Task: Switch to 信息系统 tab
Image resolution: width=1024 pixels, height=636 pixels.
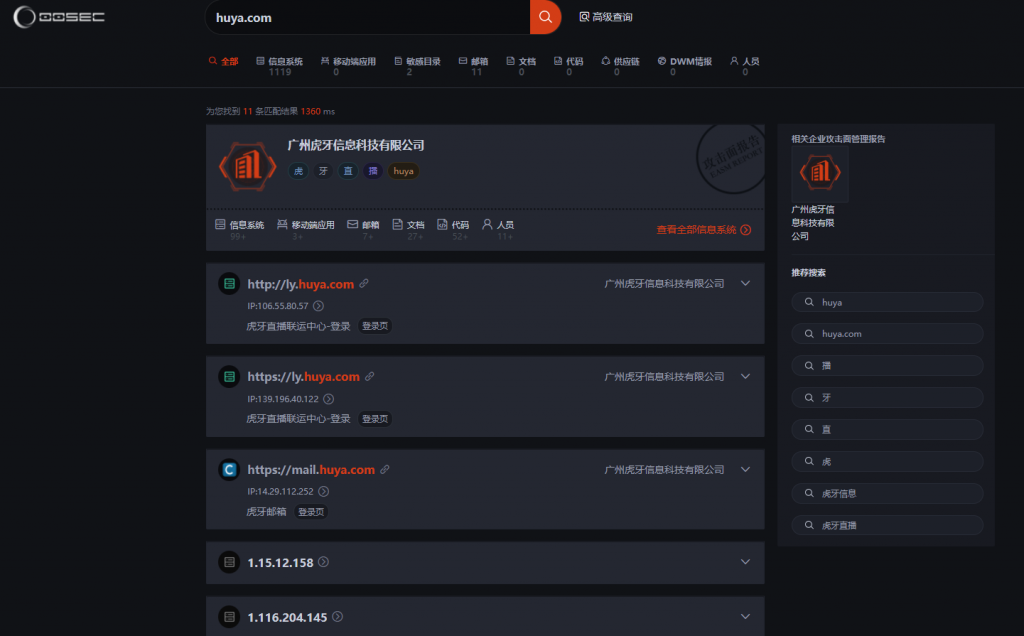Action: click(280, 66)
